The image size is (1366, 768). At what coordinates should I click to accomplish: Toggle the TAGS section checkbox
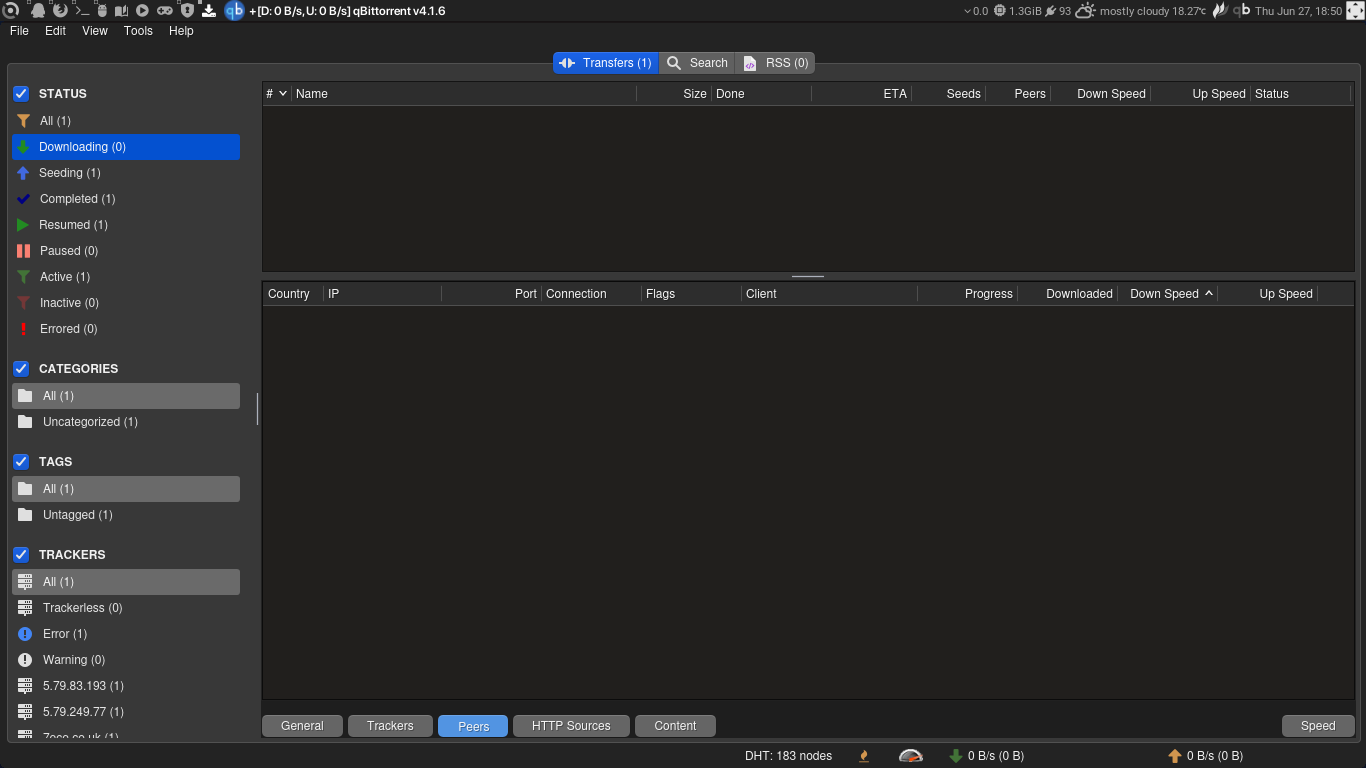click(21, 462)
